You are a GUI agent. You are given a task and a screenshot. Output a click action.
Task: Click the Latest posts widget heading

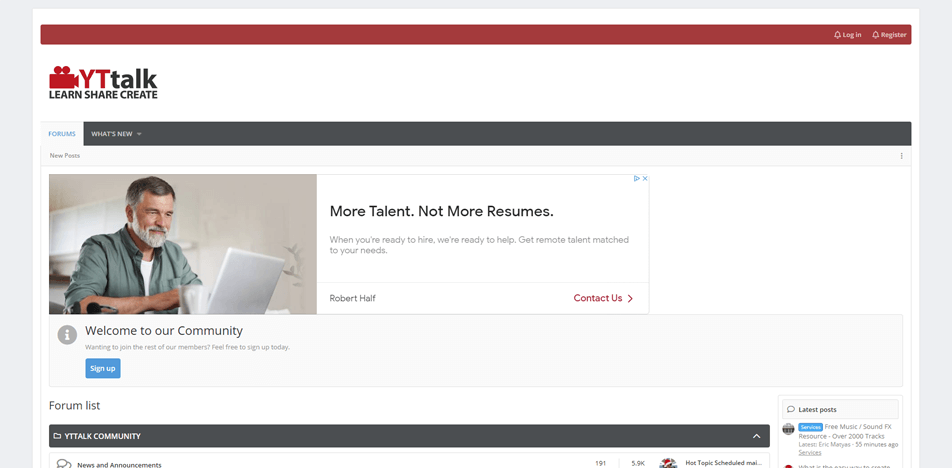(x=817, y=409)
